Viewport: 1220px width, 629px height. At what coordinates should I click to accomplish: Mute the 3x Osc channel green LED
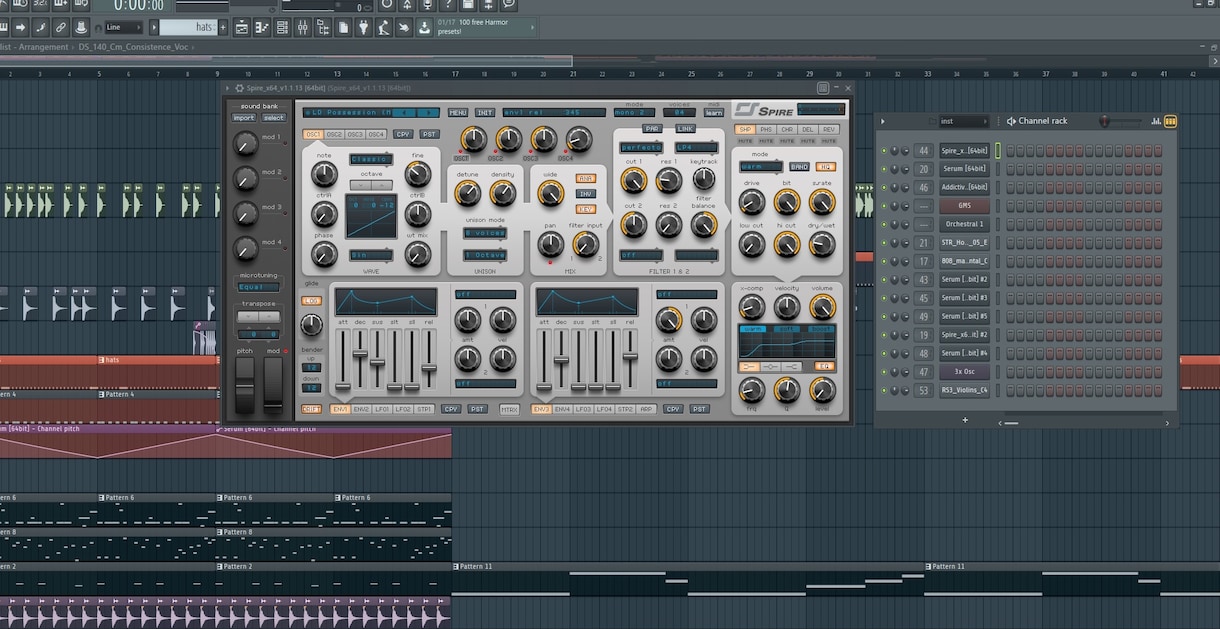[x=884, y=371]
